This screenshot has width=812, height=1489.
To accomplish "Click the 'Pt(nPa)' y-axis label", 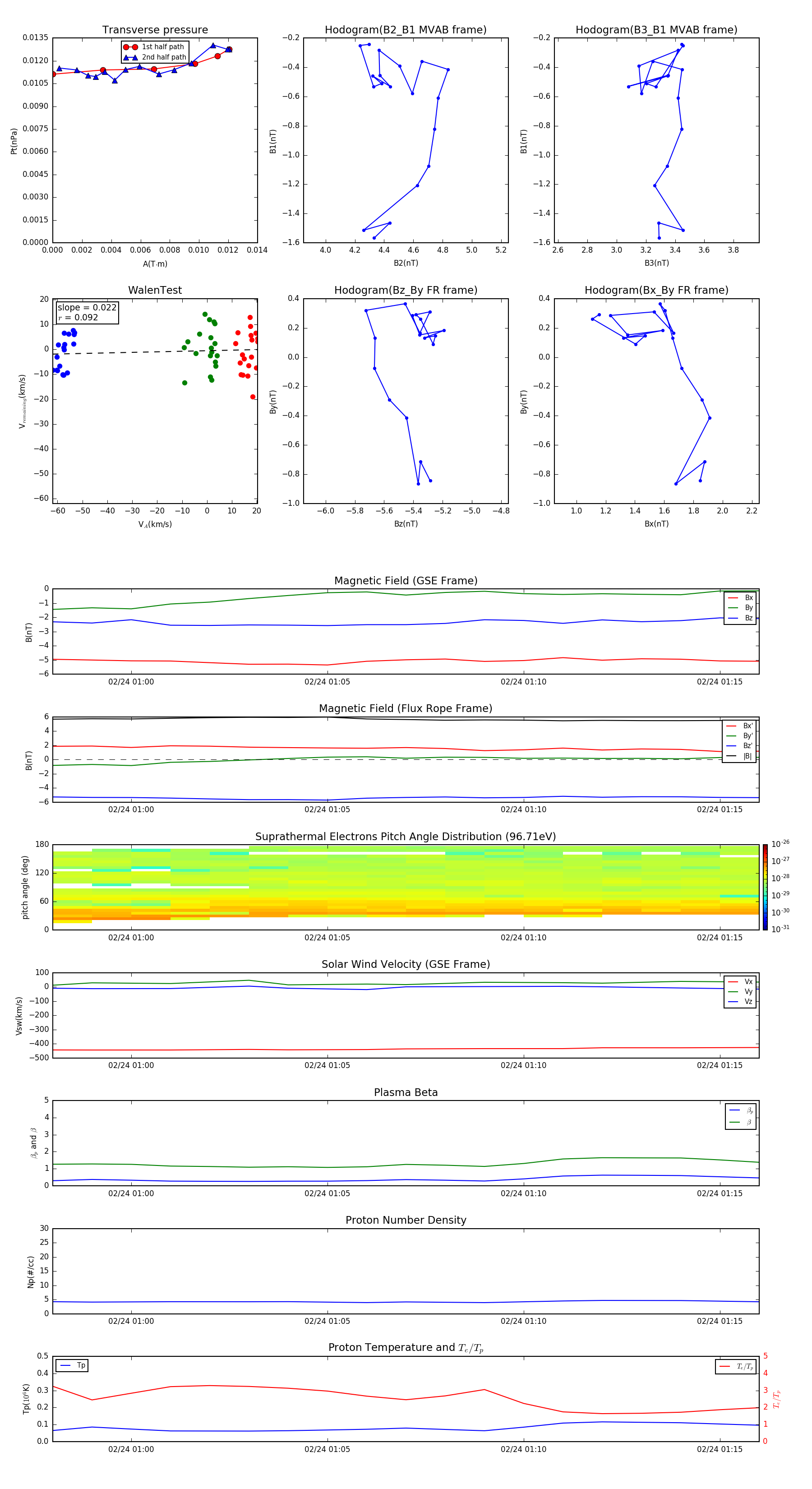I will point(14,141).
